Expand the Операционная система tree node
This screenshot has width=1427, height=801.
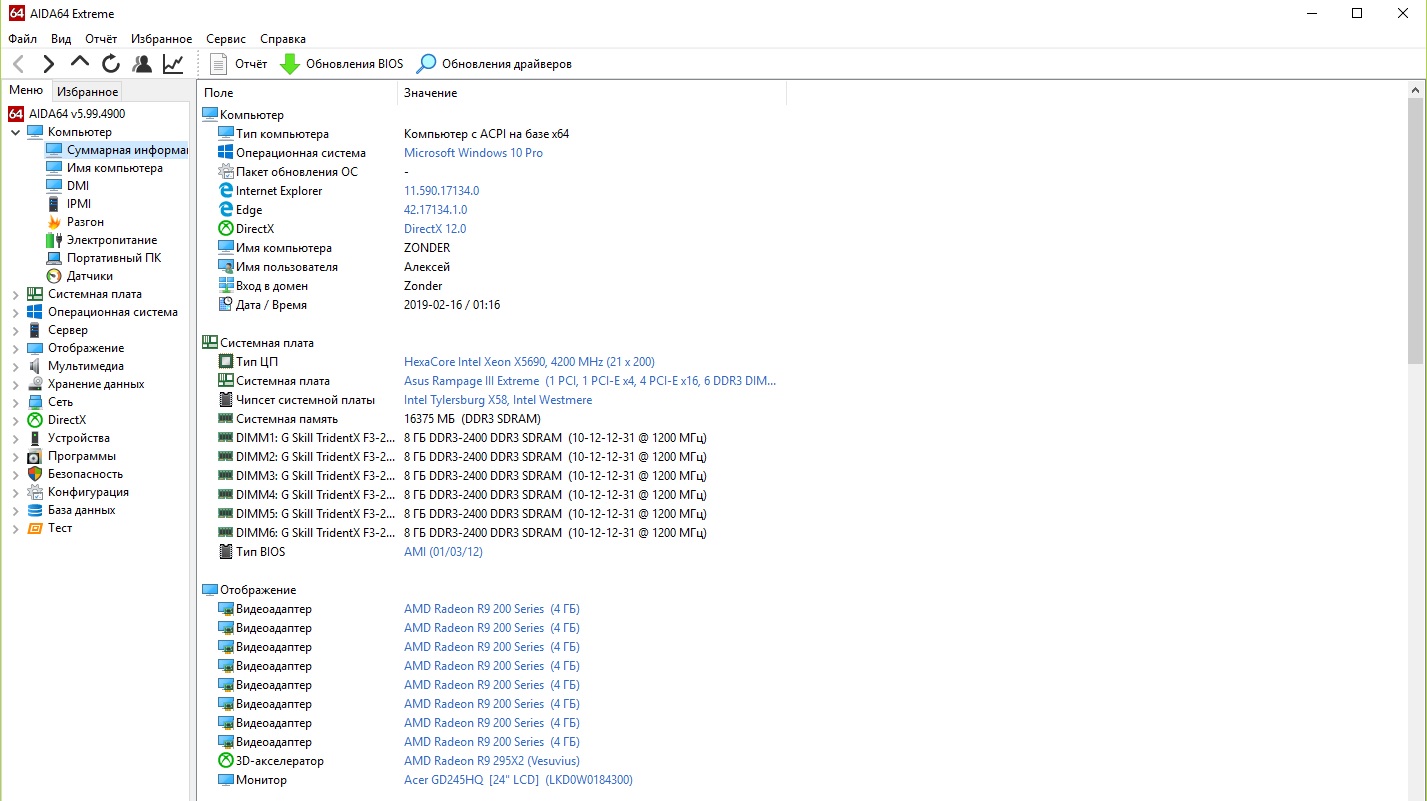click(x=15, y=312)
